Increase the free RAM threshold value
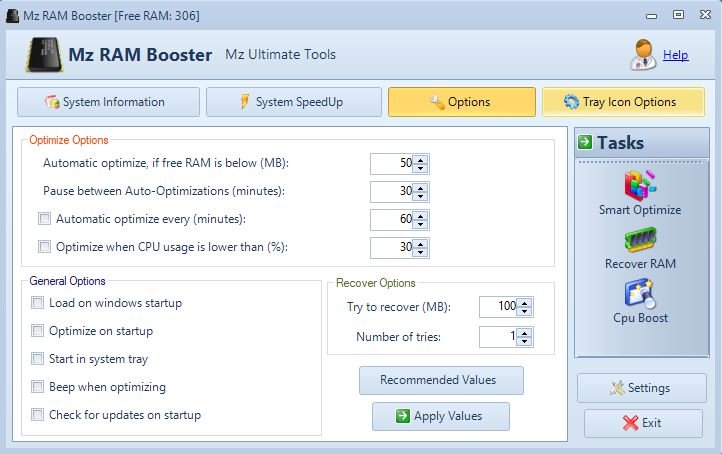The height and width of the screenshot is (454, 722). 420,159
